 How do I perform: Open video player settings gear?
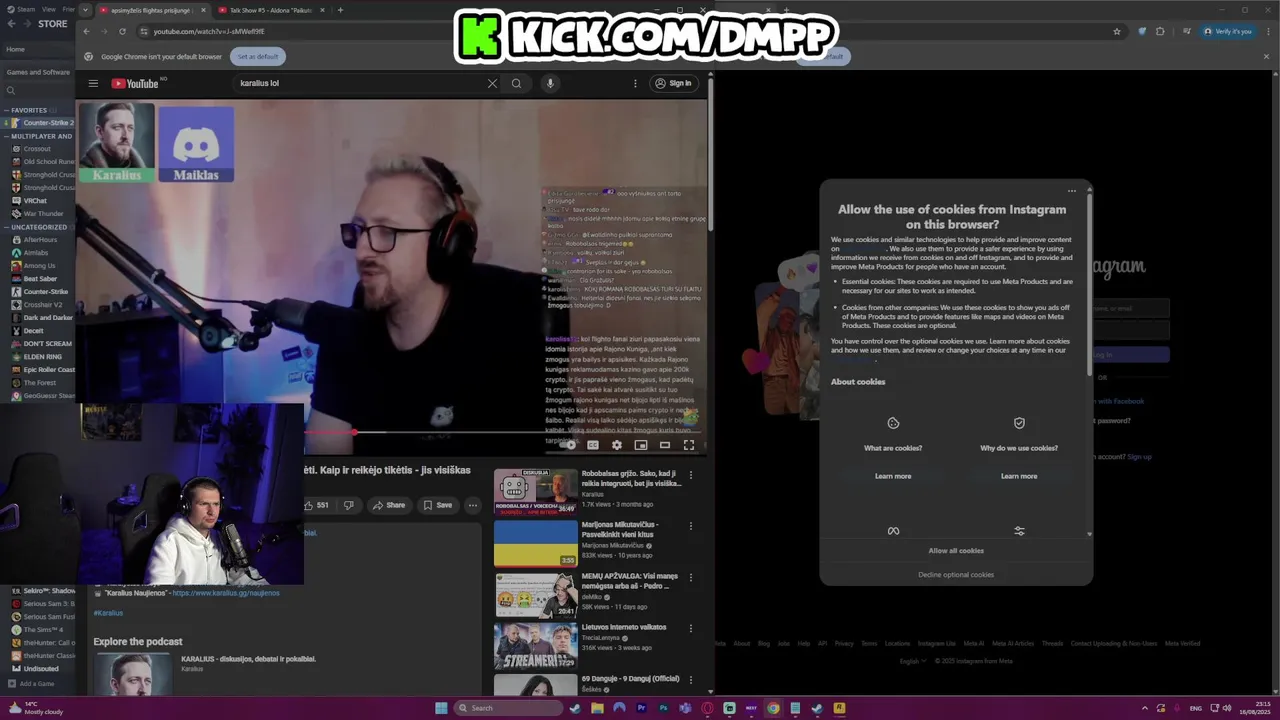click(x=617, y=445)
